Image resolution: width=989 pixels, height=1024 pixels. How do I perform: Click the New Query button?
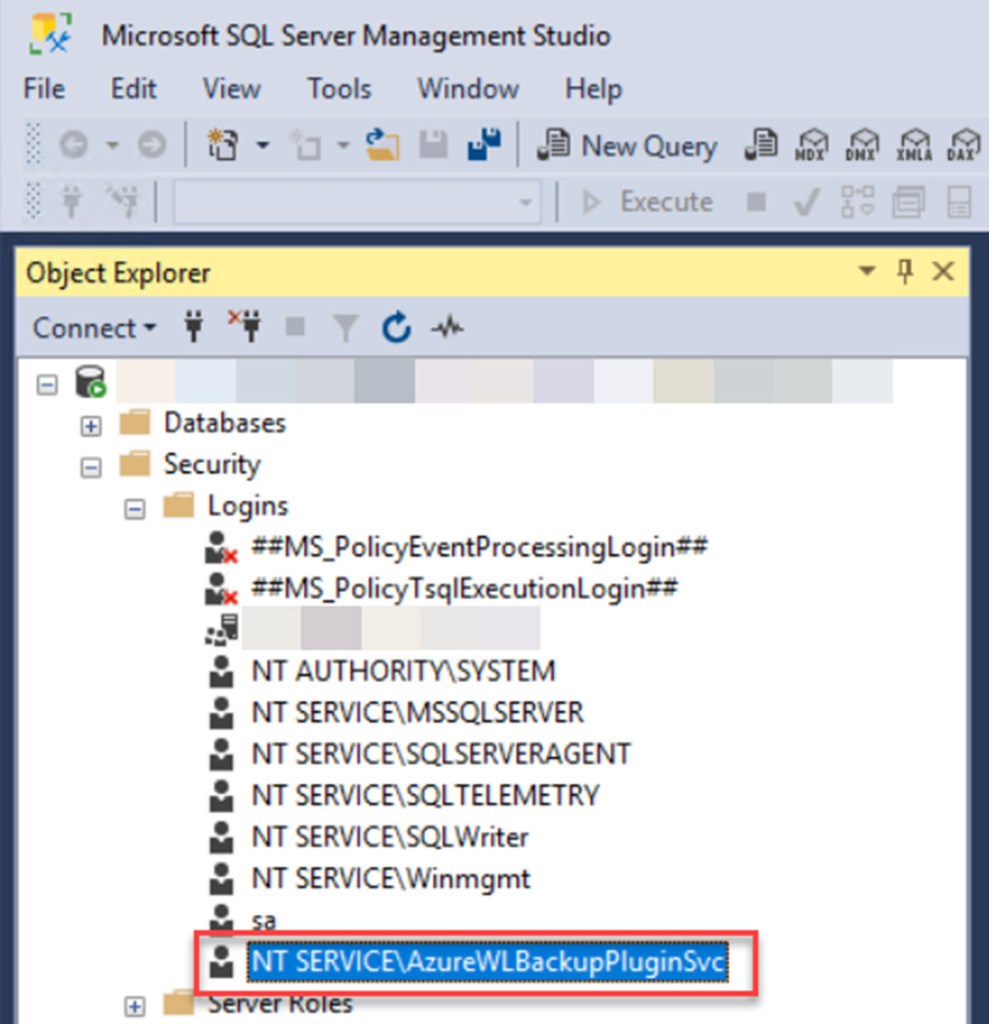pos(628,146)
